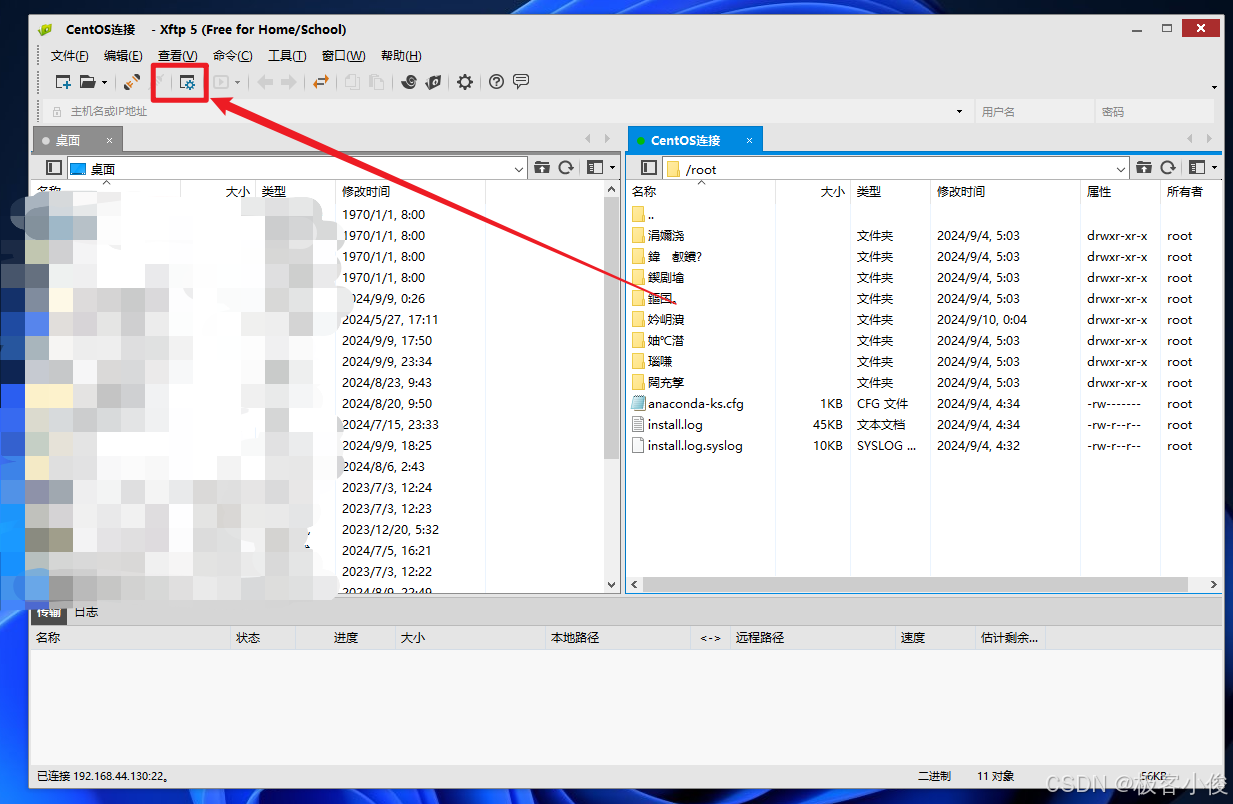Launch Xshell using its spiral toolbar icon
1233x804 pixels.
(408, 82)
